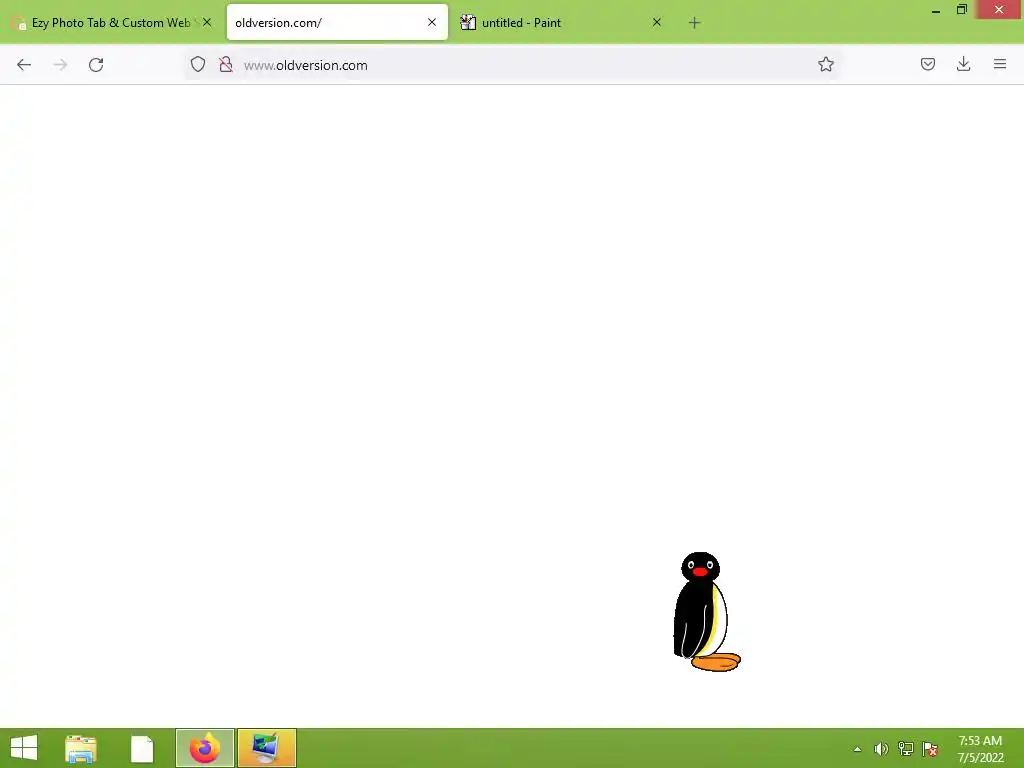Click the forward navigation arrow
The image size is (1024, 768).
pos(60,65)
